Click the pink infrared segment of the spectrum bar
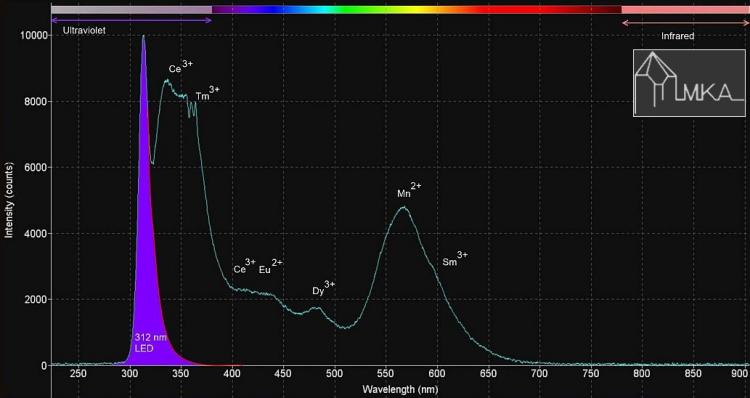 point(685,10)
